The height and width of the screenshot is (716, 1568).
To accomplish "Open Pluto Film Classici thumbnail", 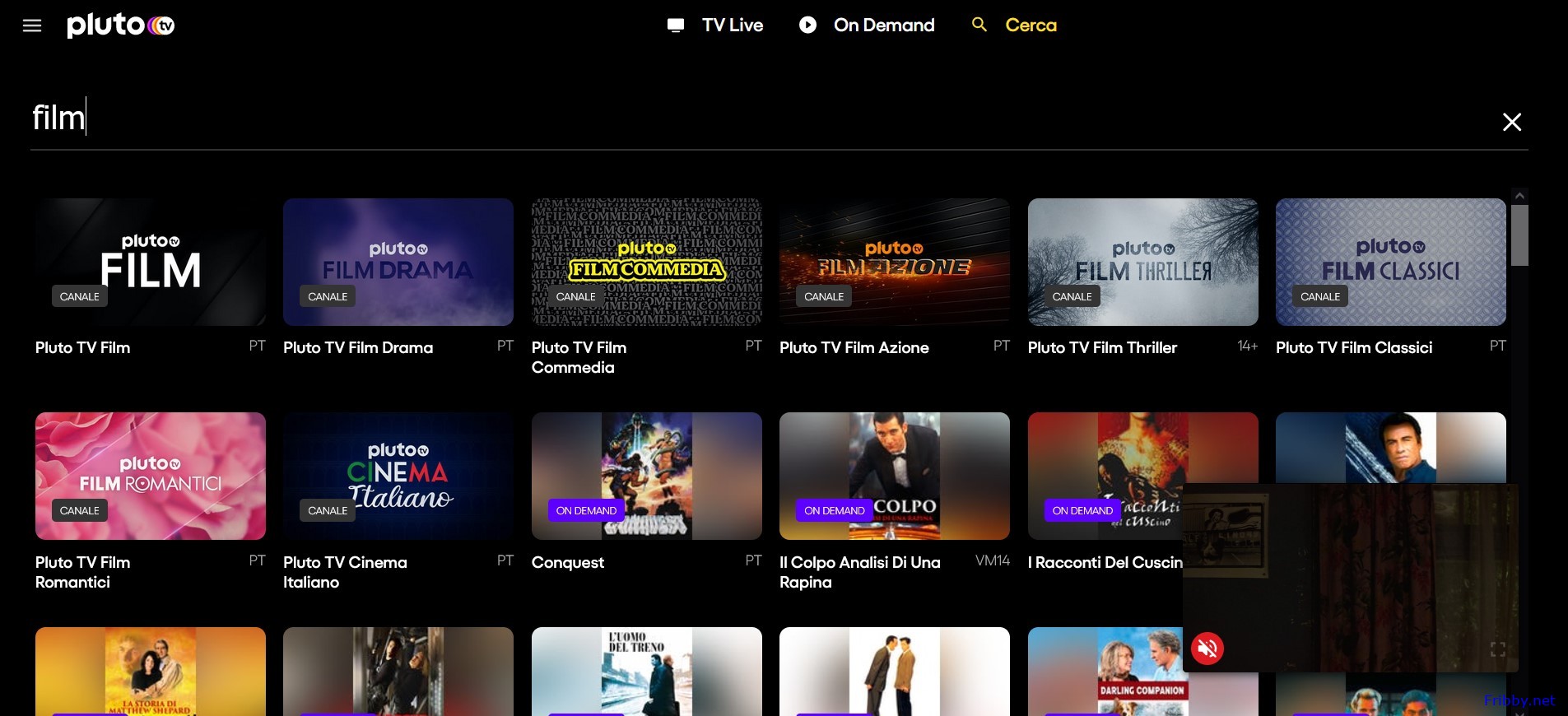I will click(x=1391, y=262).
